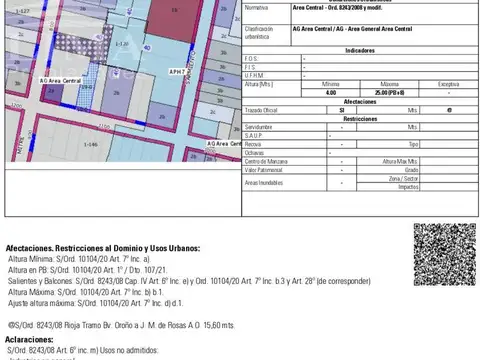
Task: Click the 'SARMIENTO' street name on map
Action: coord(189,67)
